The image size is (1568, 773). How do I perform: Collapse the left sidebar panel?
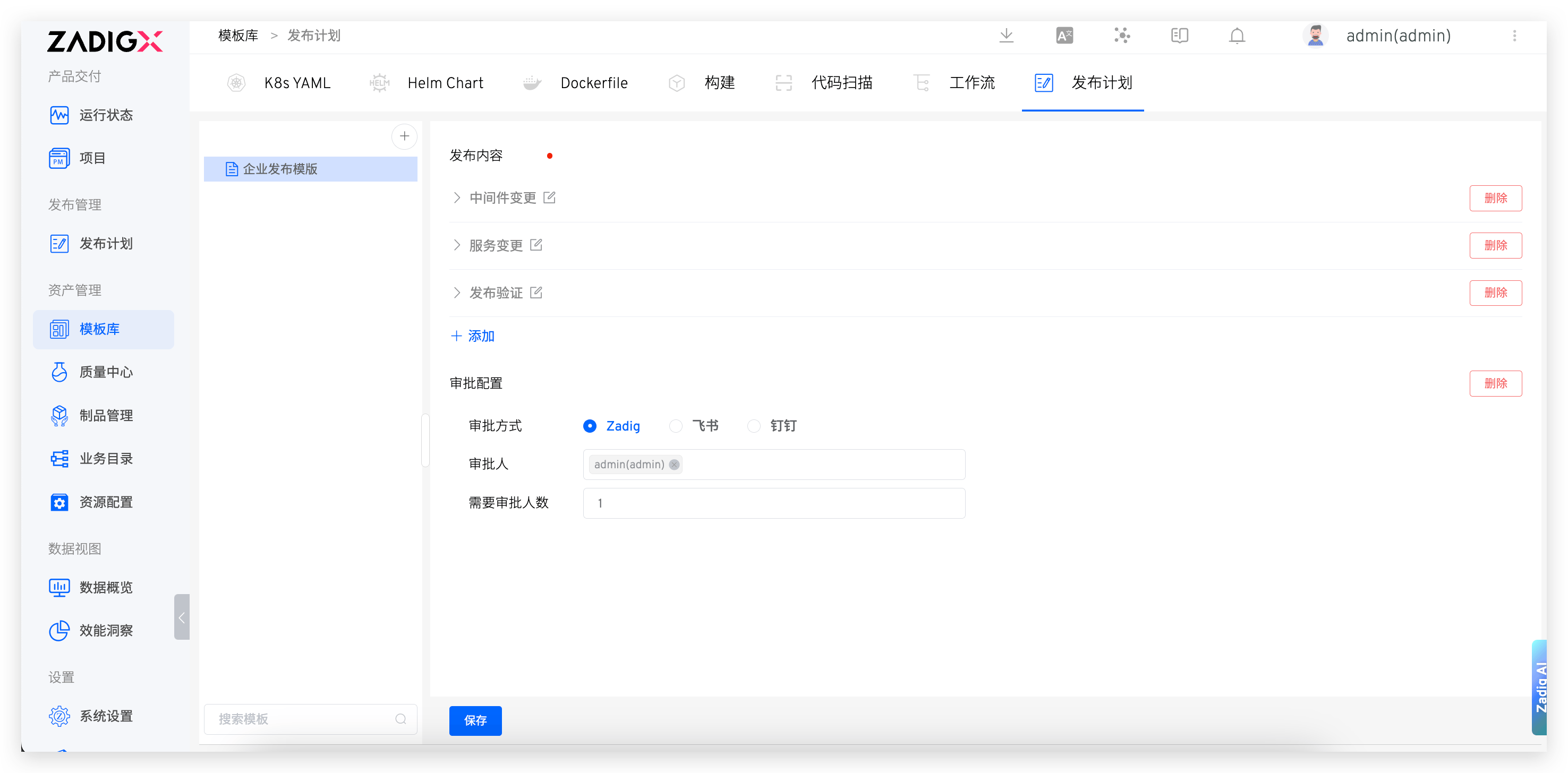point(181,617)
